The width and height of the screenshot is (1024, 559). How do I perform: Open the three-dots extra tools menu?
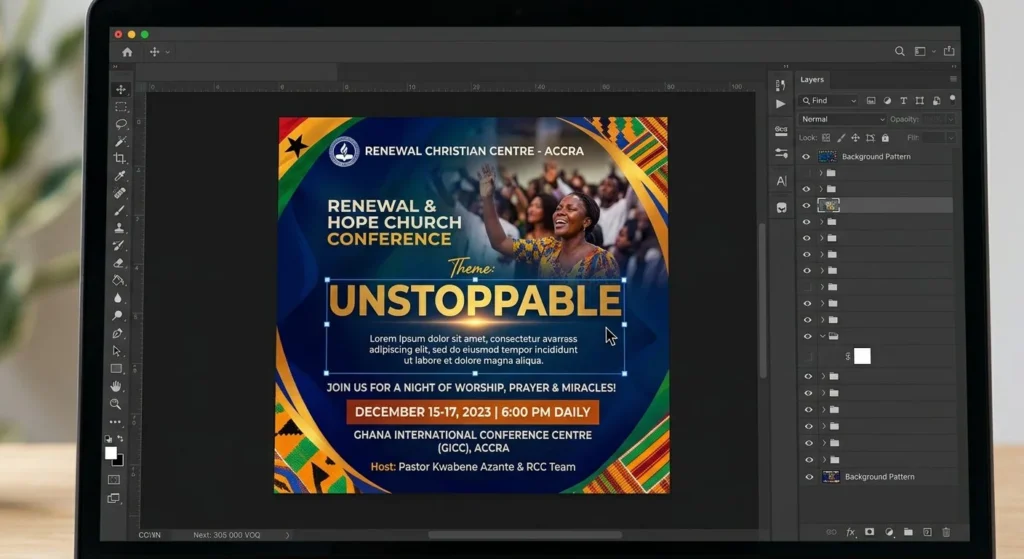coord(115,422)
